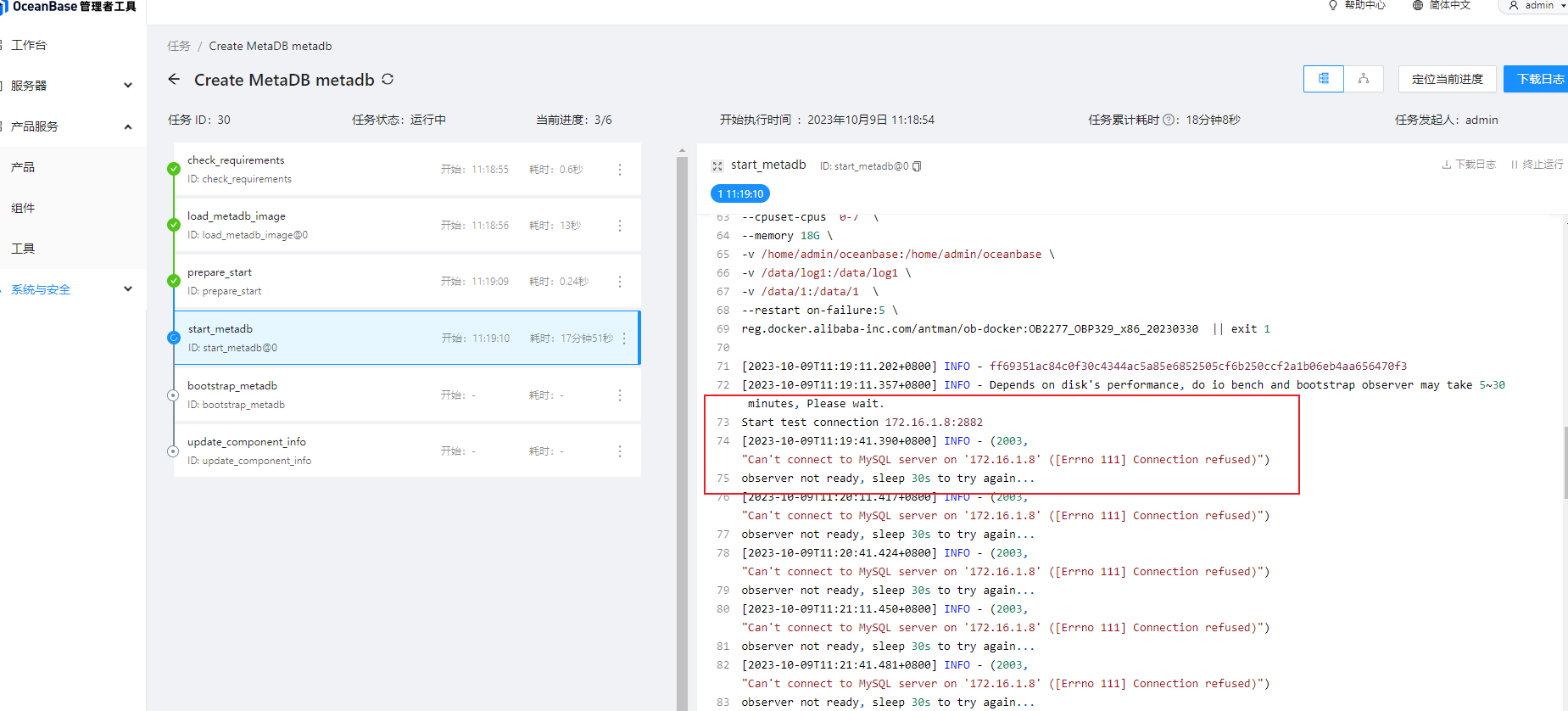This screenshot has width=1568, height=711.
Task: Select the load_metadb_image task row
Action: point(407,226)
